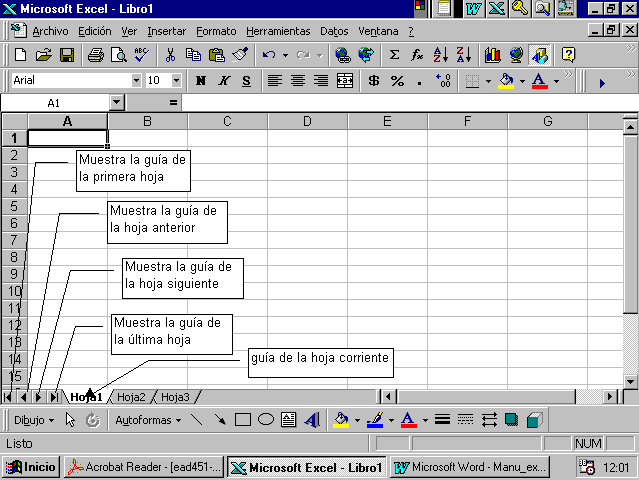Open the Dibujo menu dropdown

[x=34, y=420]
